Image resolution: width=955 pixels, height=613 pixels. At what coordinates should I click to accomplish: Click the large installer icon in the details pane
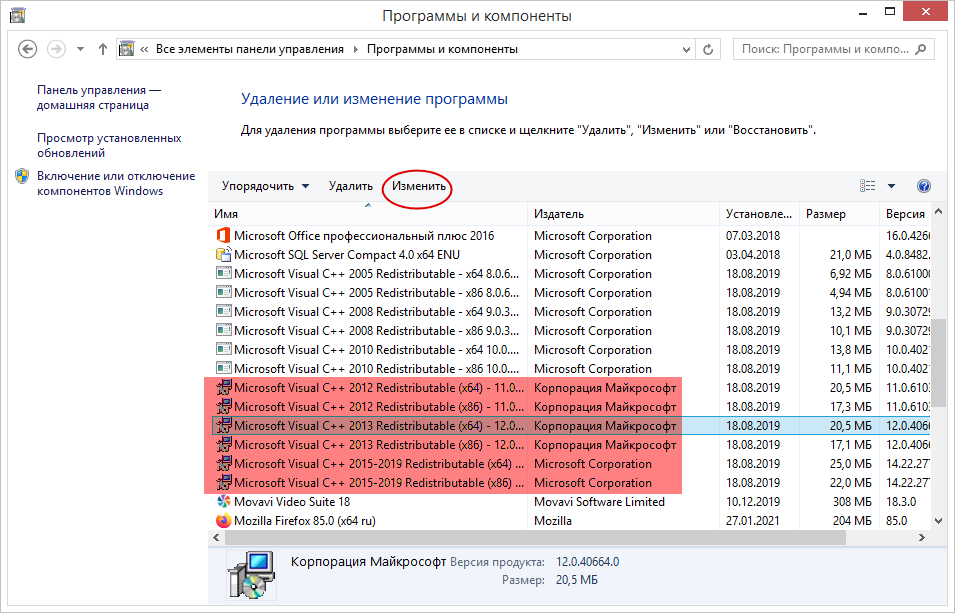click(x=252, y=575)
